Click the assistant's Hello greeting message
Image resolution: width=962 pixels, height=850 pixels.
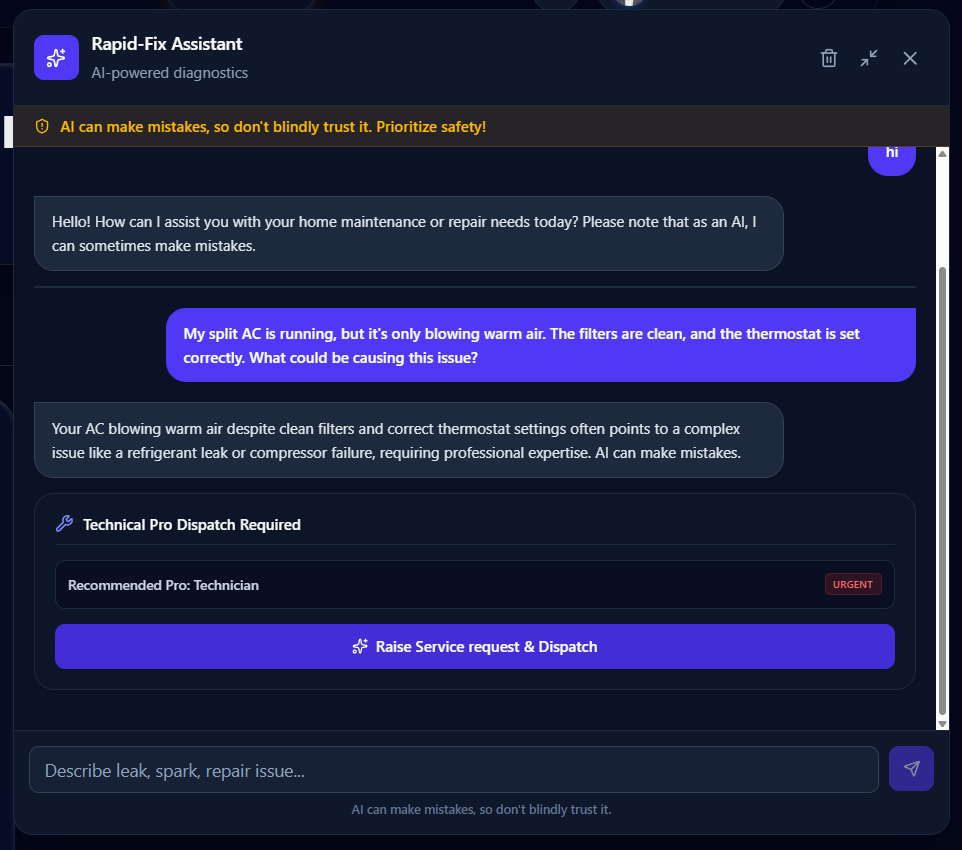(409, 233)
